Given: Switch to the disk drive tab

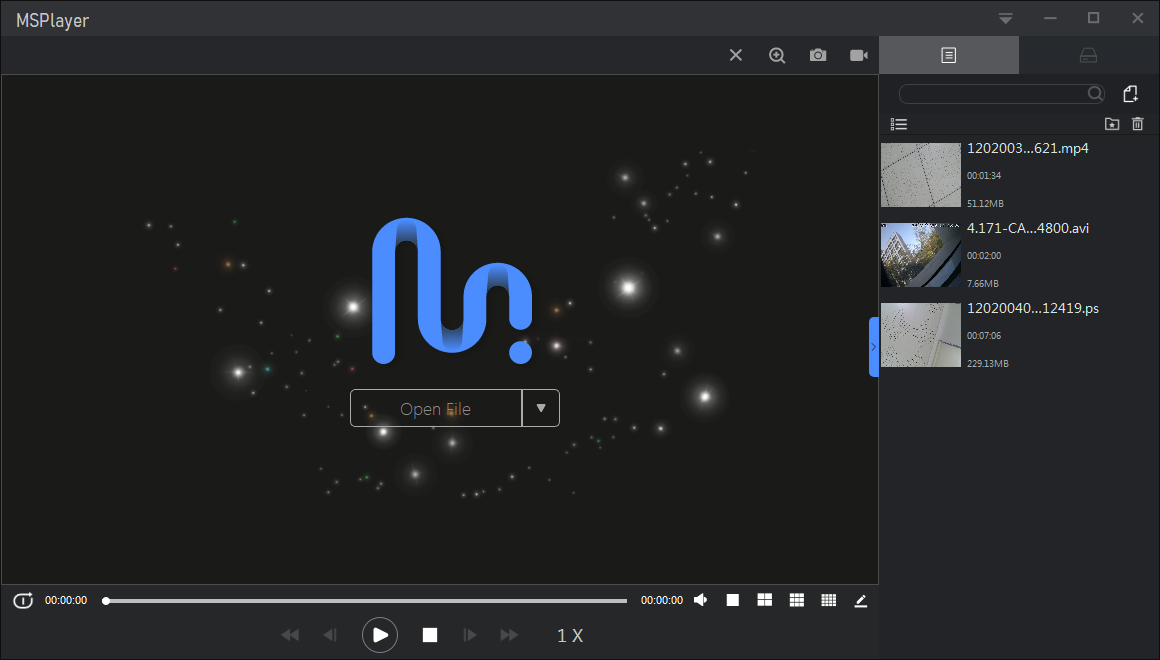Looking at the screenshot, I should pyautogui.click(x=1088, y=55).
